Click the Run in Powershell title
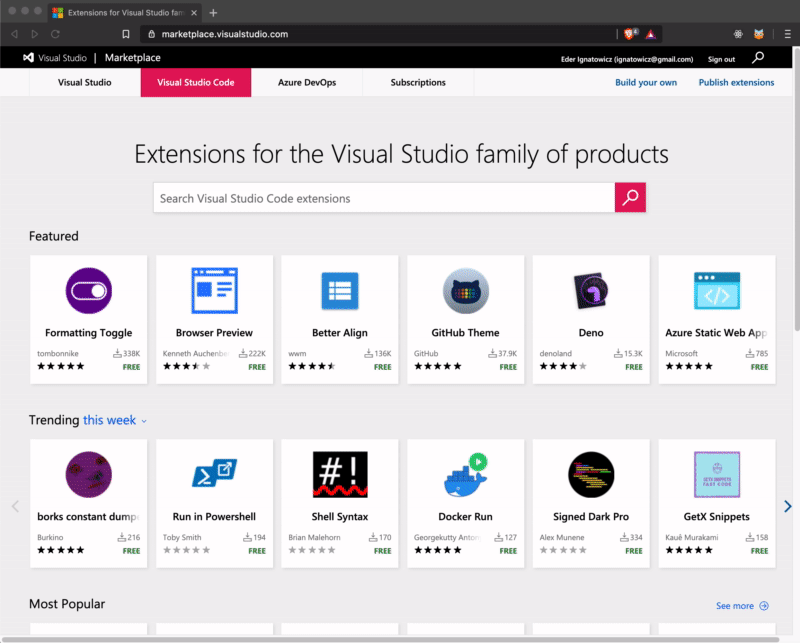The image size is (800, 643). pos(214,516)
